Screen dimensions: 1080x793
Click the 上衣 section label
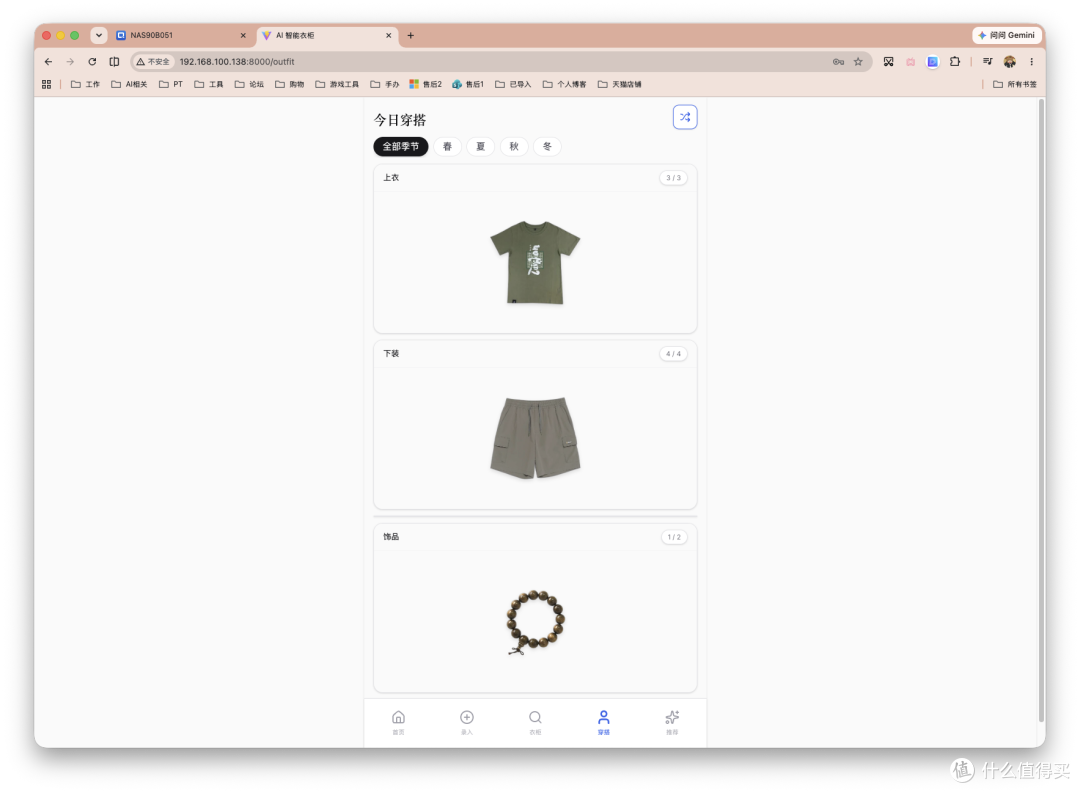point(391,177)
